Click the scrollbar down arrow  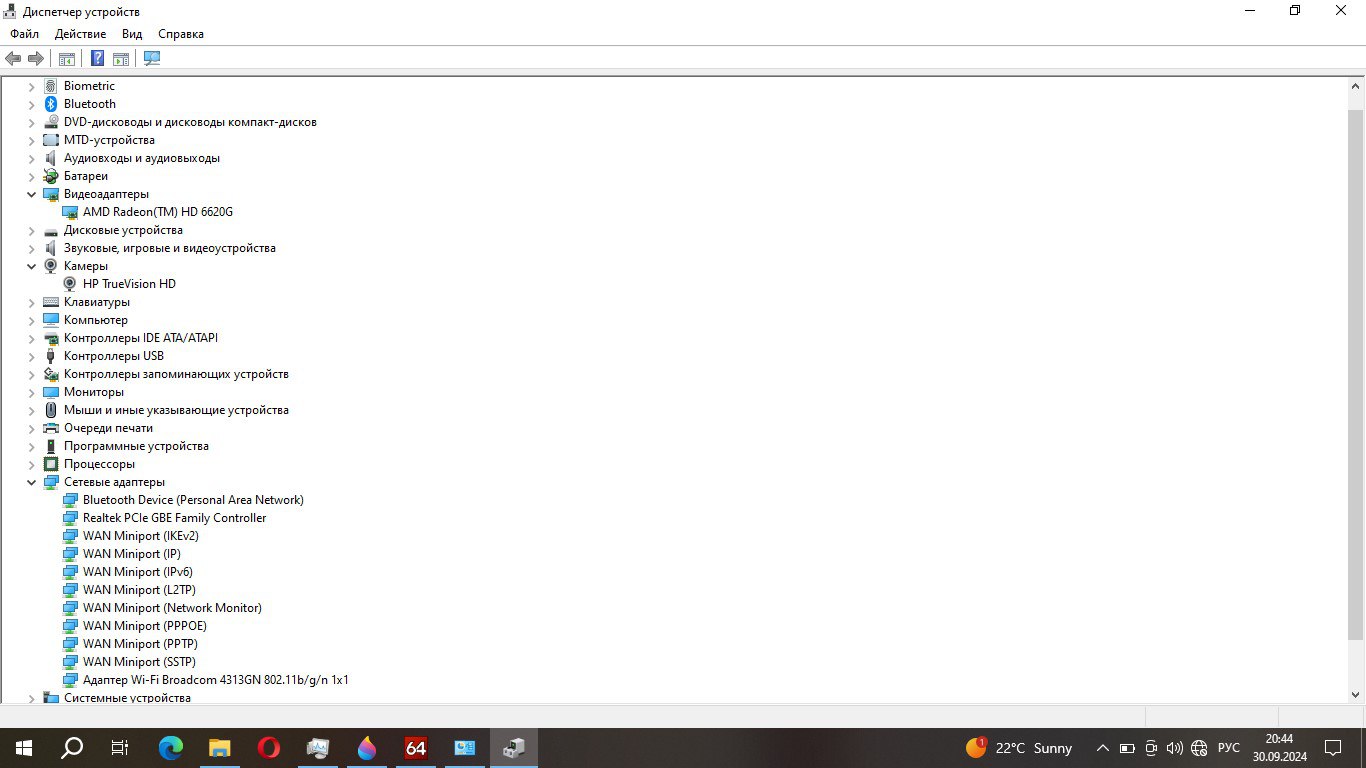[1357, 694]
